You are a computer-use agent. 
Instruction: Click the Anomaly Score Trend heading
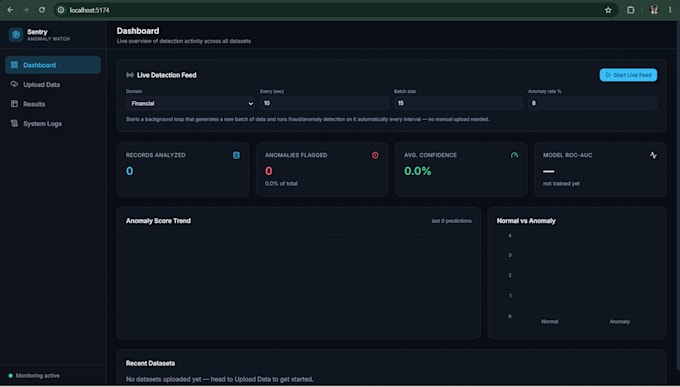point(158,221)
